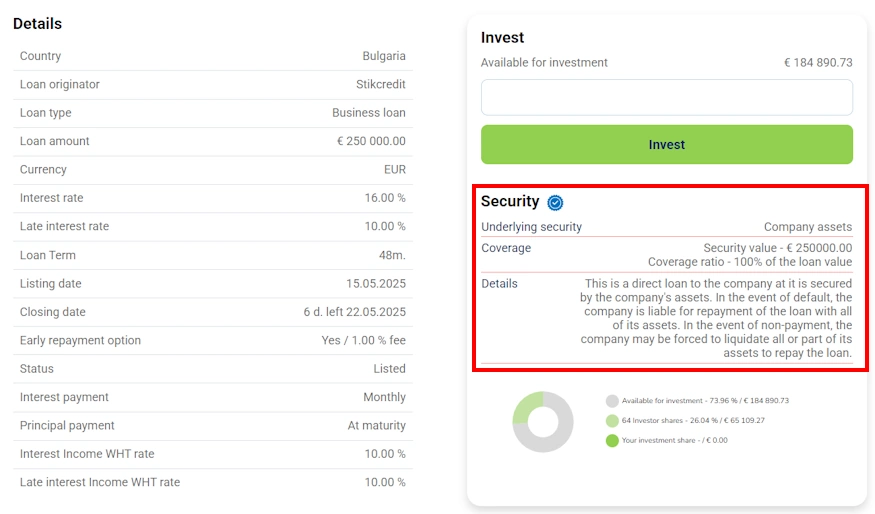Click the donut chart of investment shares
Image resolution: width=875 pixels, height=514 pixels.
pyautogui.click(x=543, y=422)
